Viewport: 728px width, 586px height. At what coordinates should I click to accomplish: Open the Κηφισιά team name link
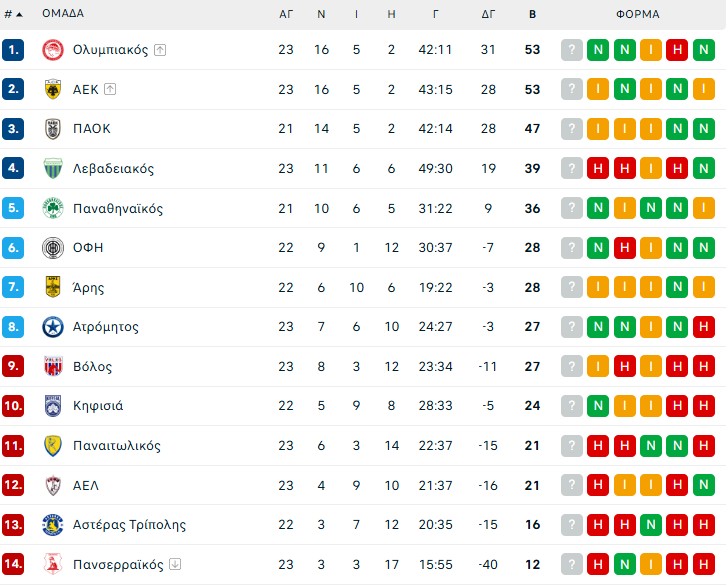98,406
